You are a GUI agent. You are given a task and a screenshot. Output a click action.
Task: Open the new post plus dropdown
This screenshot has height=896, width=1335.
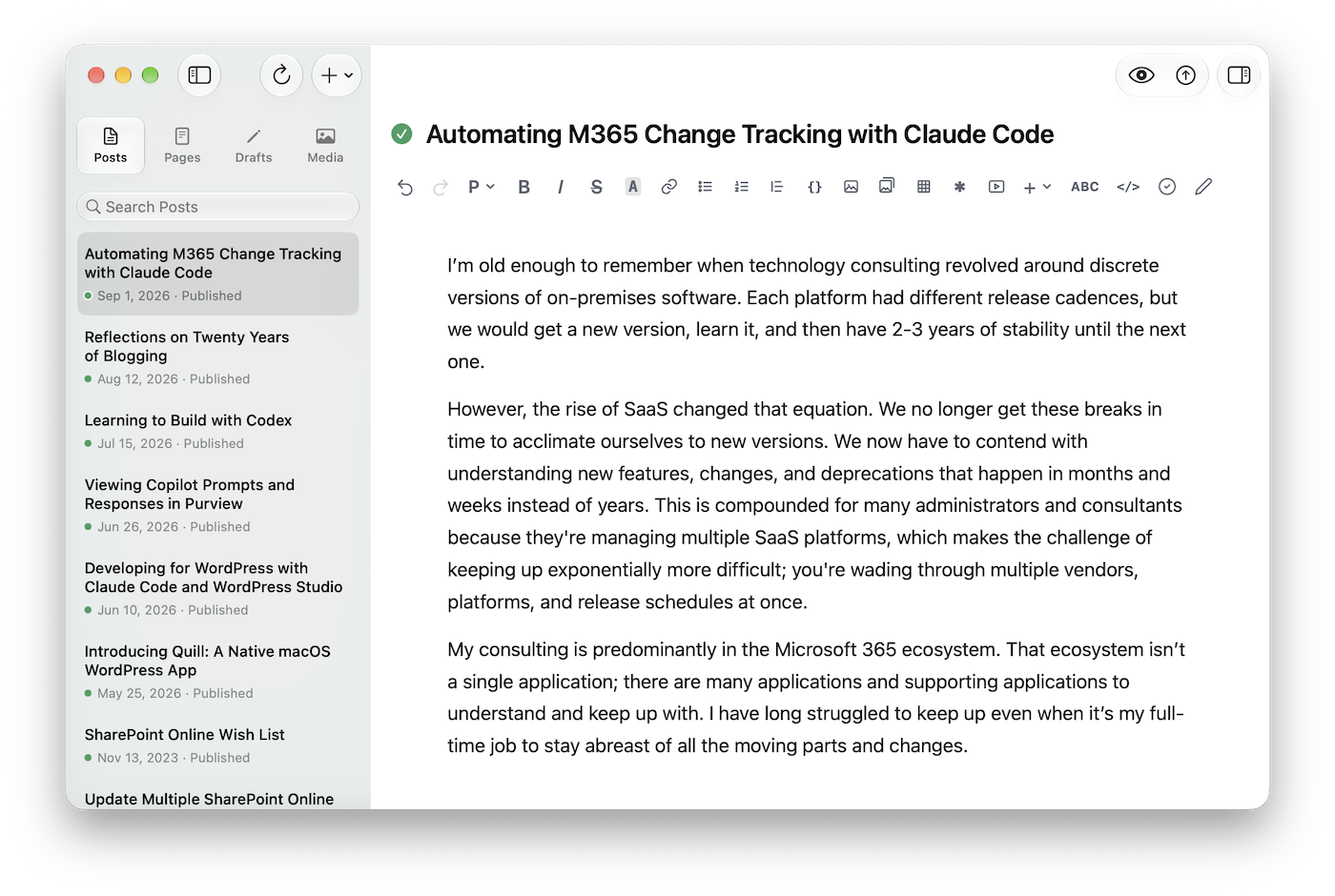coord(337,75)
